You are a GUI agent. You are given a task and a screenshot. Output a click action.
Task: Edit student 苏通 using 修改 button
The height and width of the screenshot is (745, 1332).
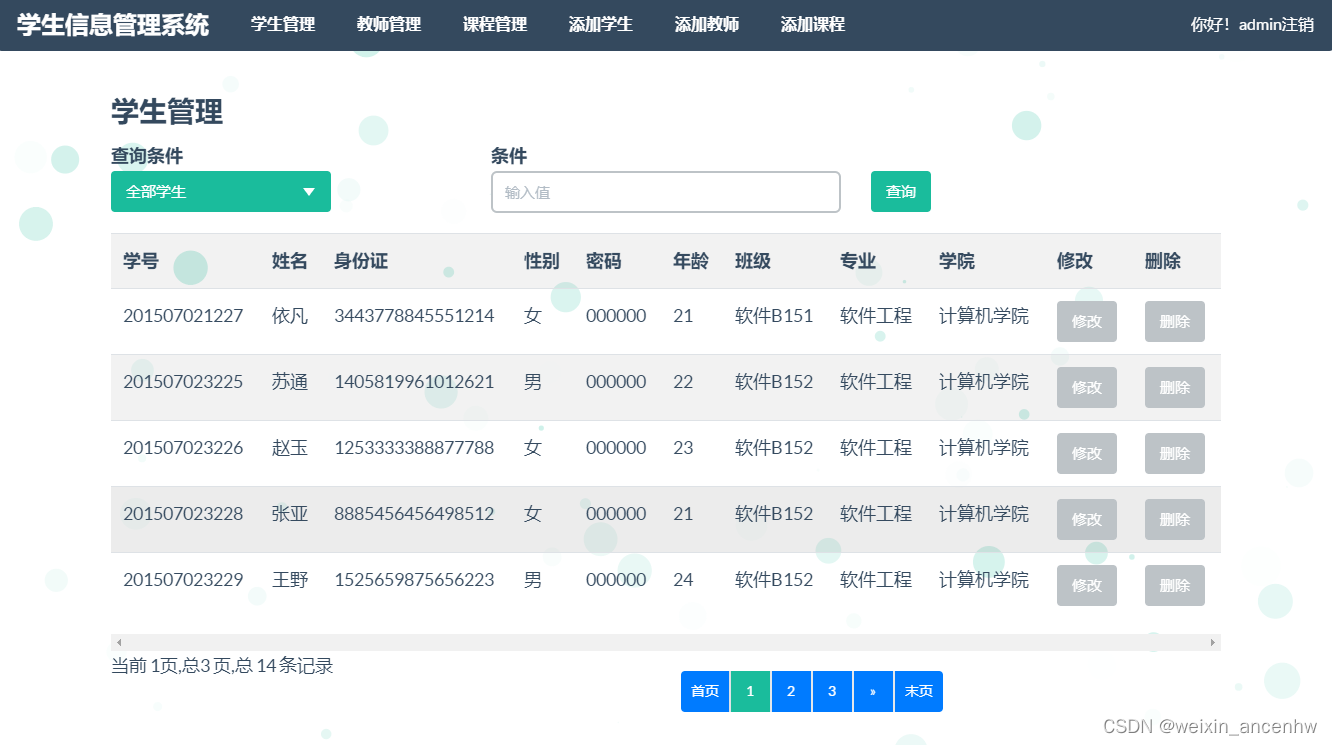point(1087,388)
